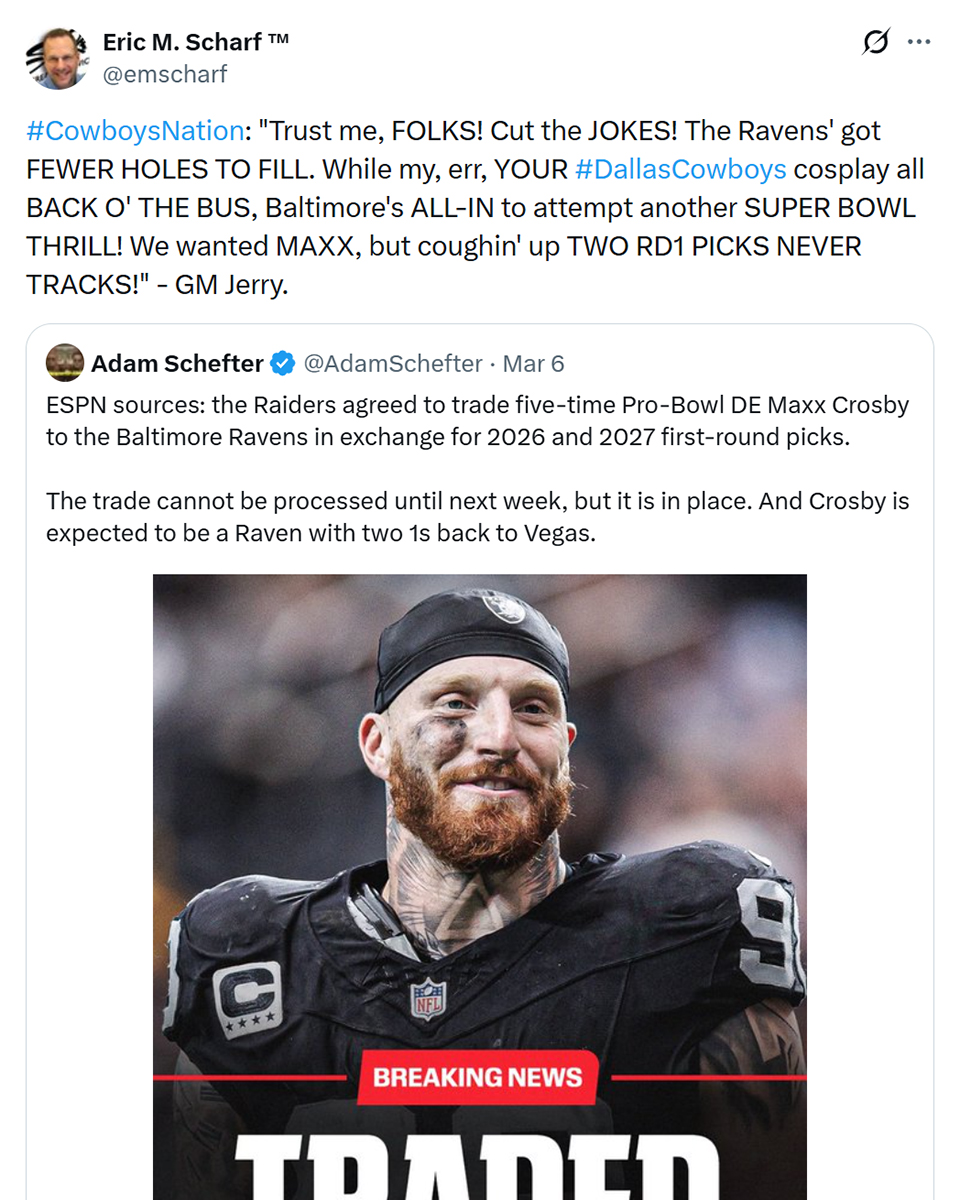960x1200 pixels.
Task: Open the tweet's more options menu
Action: (918, 43)
